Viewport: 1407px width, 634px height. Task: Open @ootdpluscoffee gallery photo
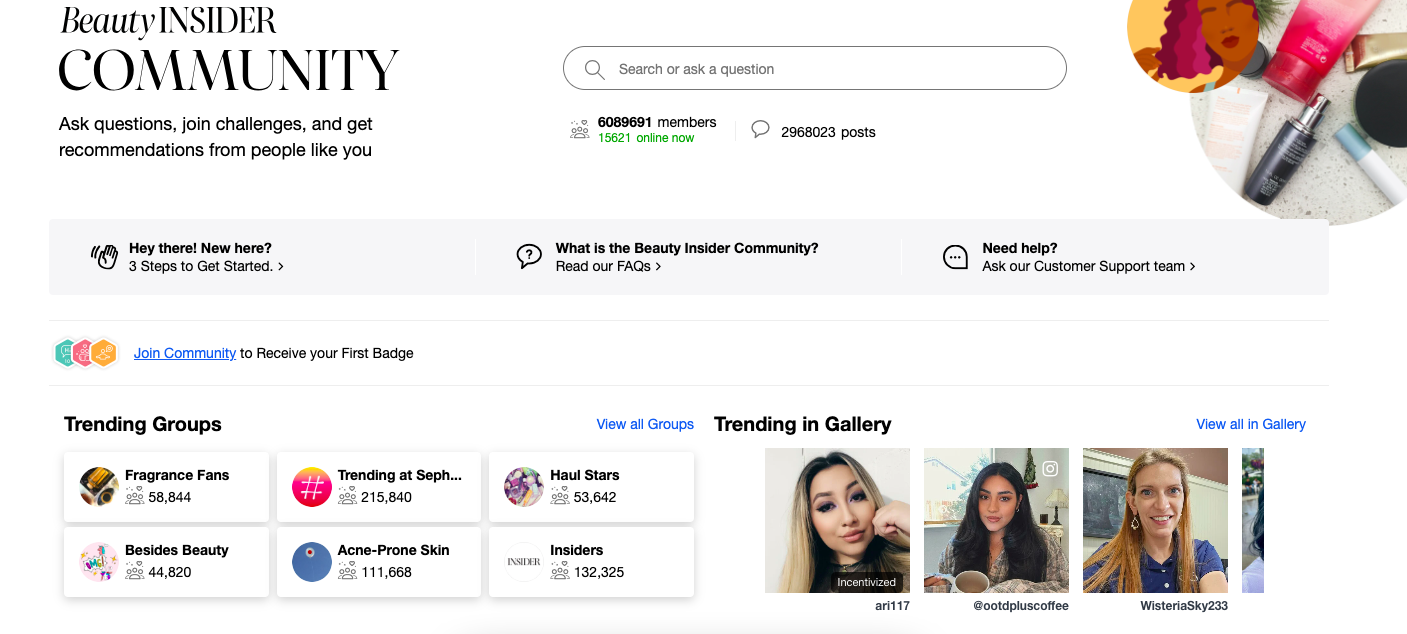point(996,520)
